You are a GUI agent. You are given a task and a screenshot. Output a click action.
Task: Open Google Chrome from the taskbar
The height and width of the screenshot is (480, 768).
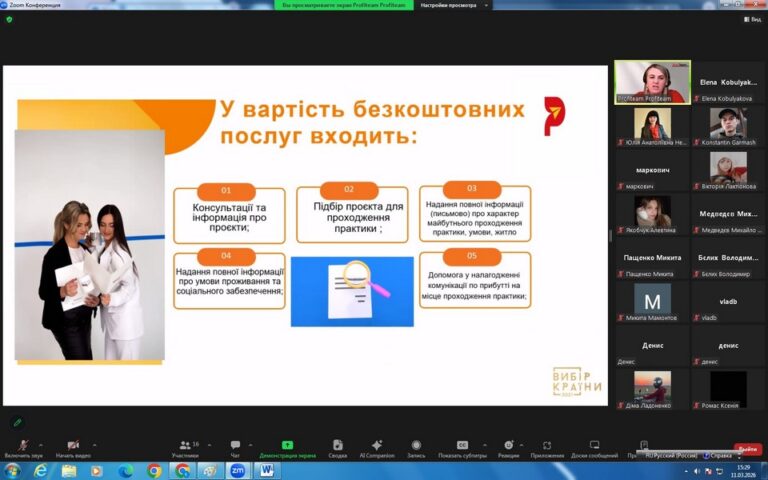pos(154,470)
